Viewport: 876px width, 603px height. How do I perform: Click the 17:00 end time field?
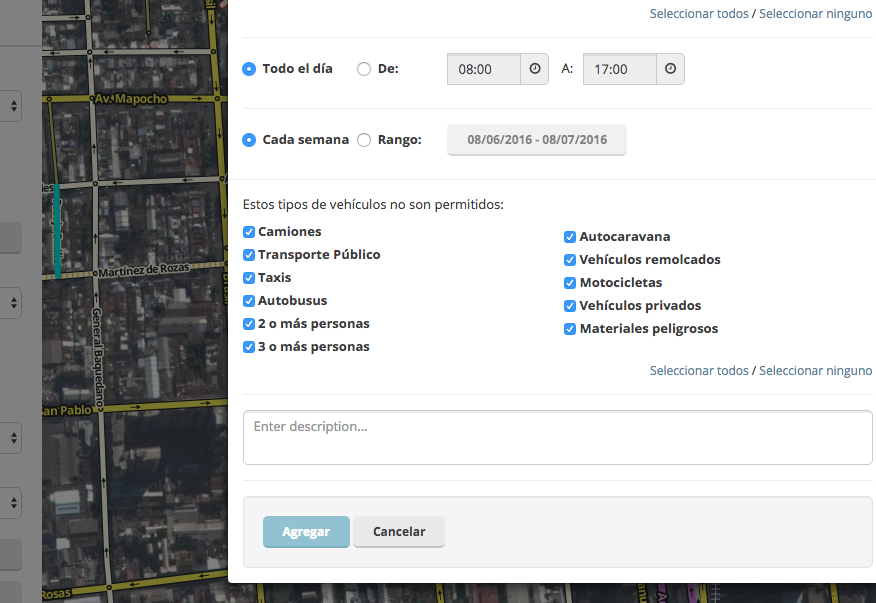[619, 69]
